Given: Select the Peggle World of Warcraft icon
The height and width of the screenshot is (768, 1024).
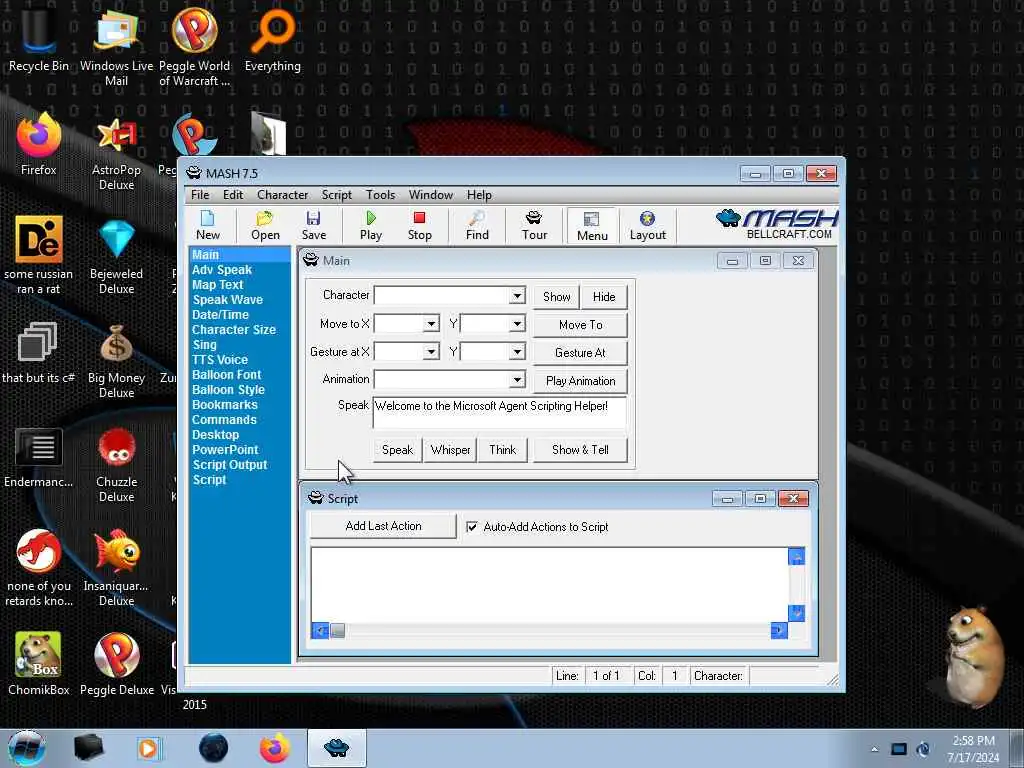Looking at the screenshot, I should pyautogui.click(x=195, y=48).
